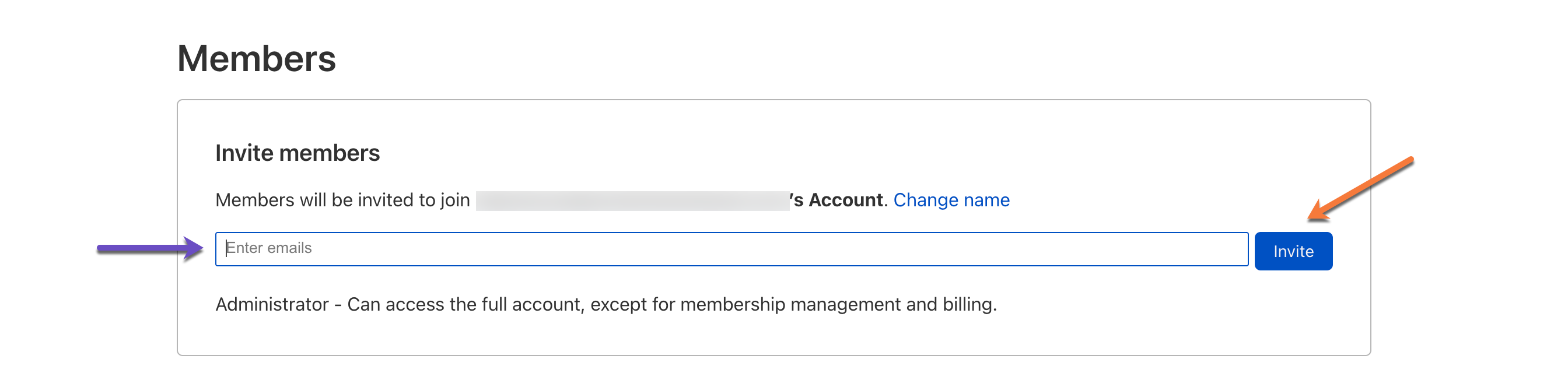Click "Members will be invited to join" text
The image size is (1568, 366).
click(342, 200)
